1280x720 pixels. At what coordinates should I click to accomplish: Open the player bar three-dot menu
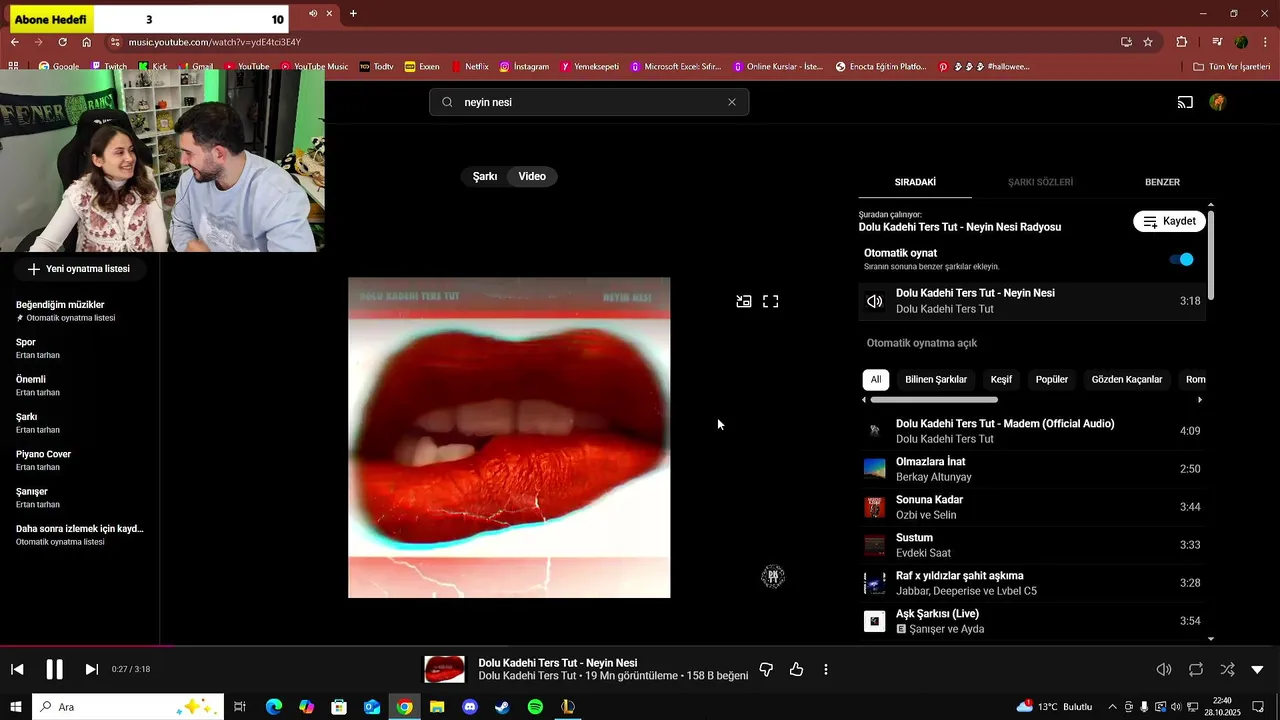826,669
